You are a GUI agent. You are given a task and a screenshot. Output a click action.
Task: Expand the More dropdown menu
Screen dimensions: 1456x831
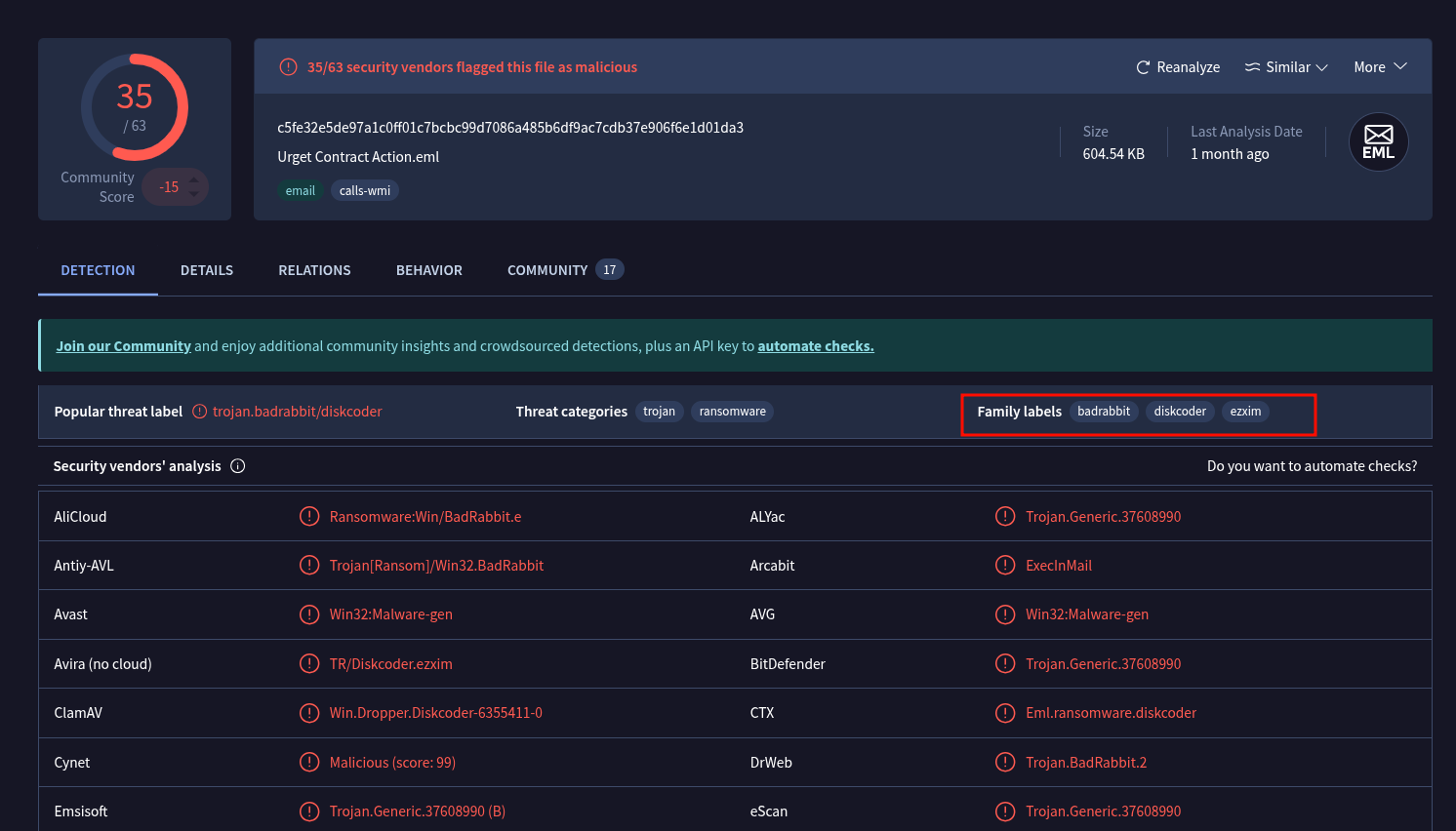point(1380,67)
